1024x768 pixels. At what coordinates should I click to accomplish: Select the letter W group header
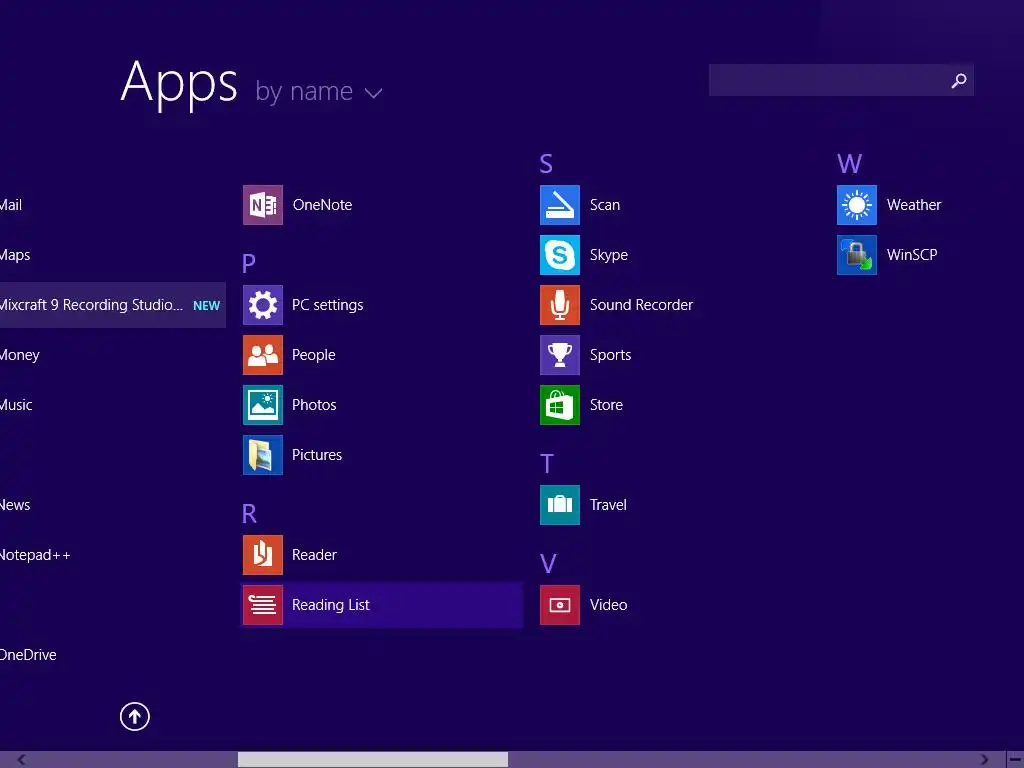tap(850, 163)
